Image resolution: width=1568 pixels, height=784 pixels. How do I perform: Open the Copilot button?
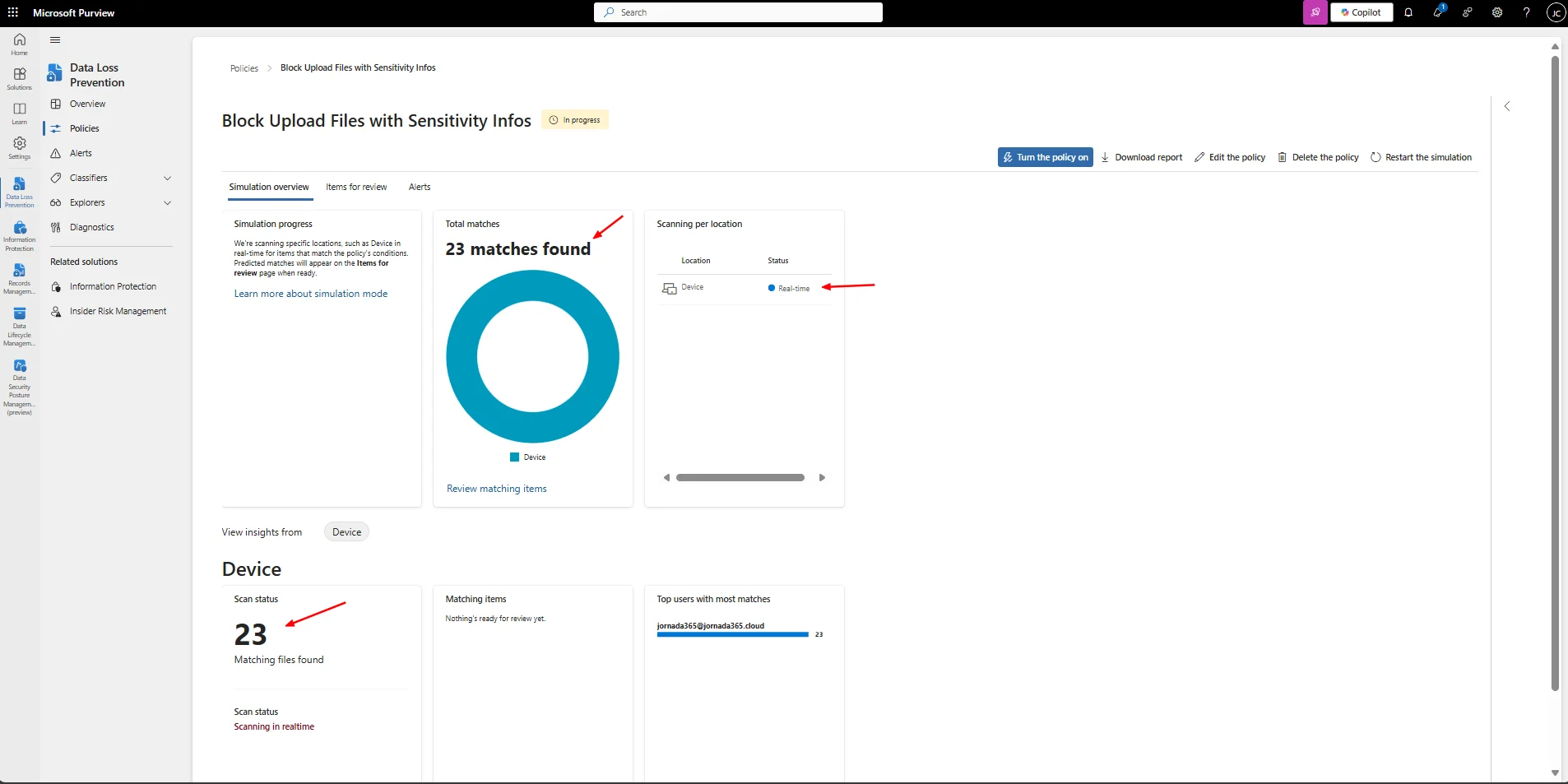click(1362, 12)
